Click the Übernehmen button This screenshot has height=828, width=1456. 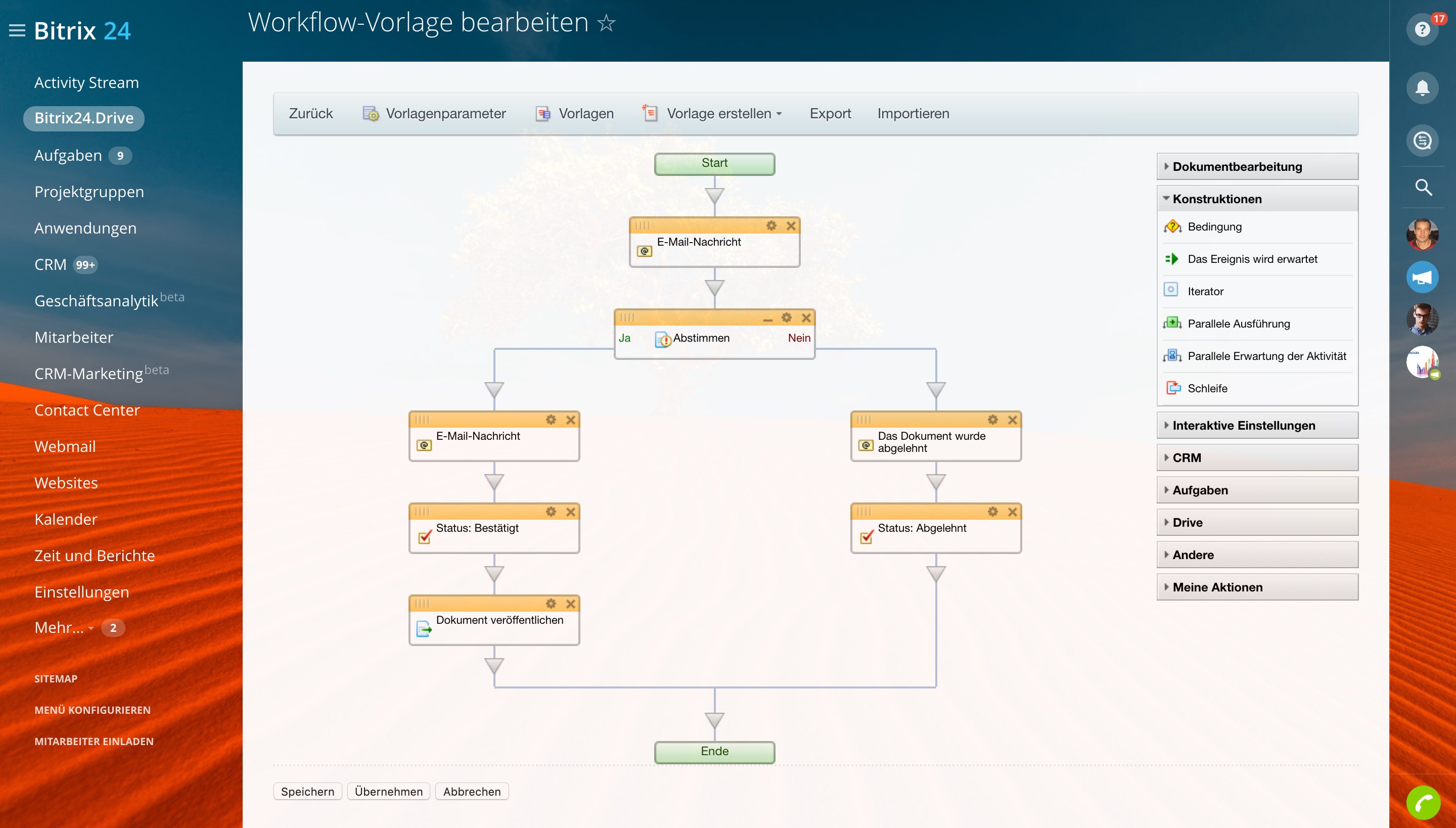[x=388, y=792]
